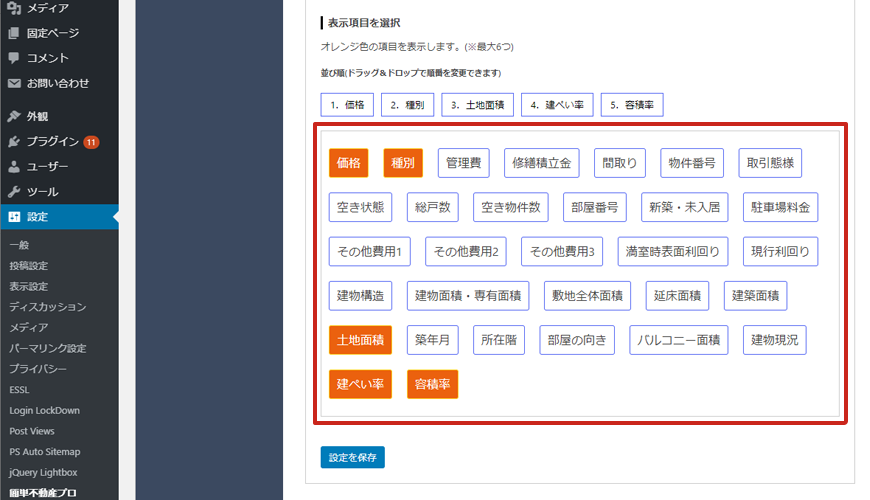The width and height of the screenshot is (870, 500).
Task: Open Comments via the speech bubble icon
Action: click(x=14, y=58)
